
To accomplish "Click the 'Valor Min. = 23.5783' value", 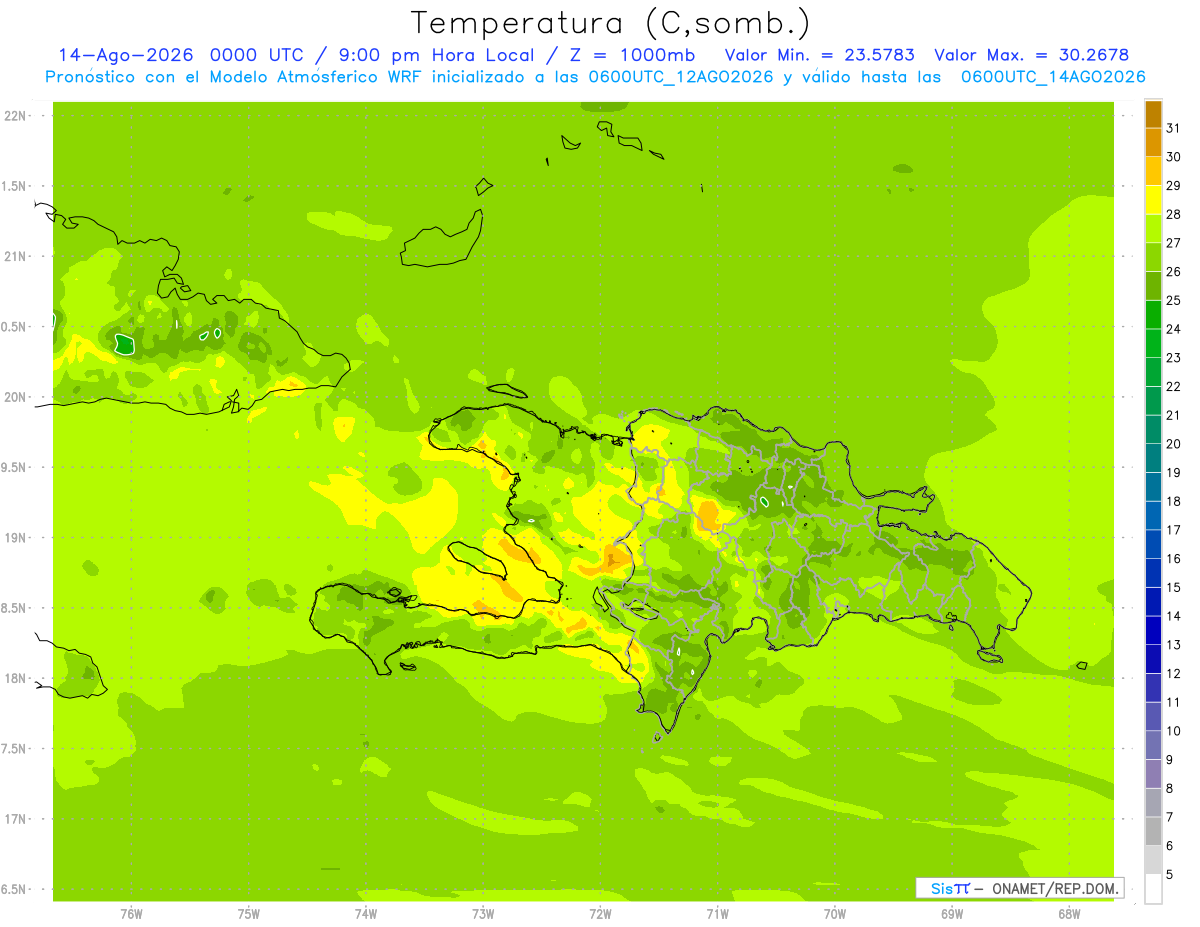I will (x=819, y=55).
